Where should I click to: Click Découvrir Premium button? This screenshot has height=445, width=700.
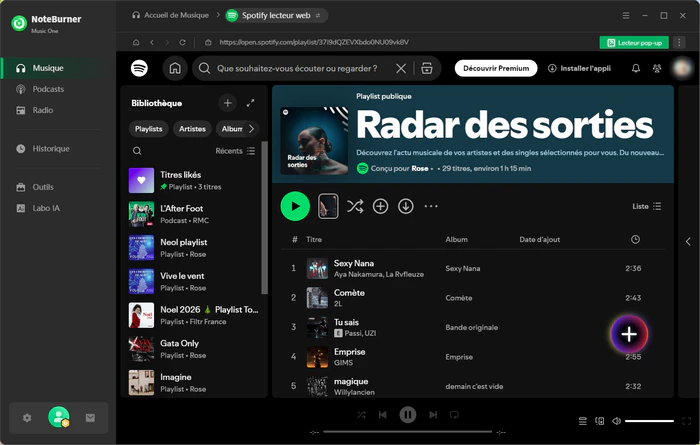[x=496, y=68]
